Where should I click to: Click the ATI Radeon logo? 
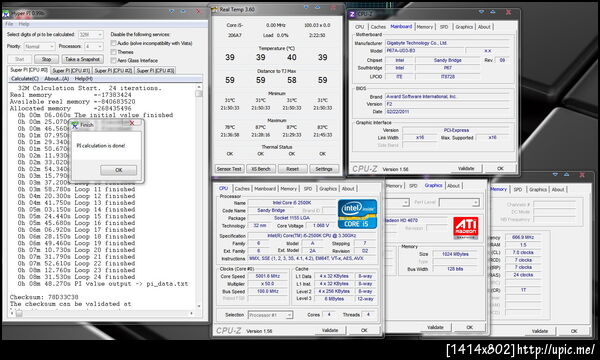[465, 228]
